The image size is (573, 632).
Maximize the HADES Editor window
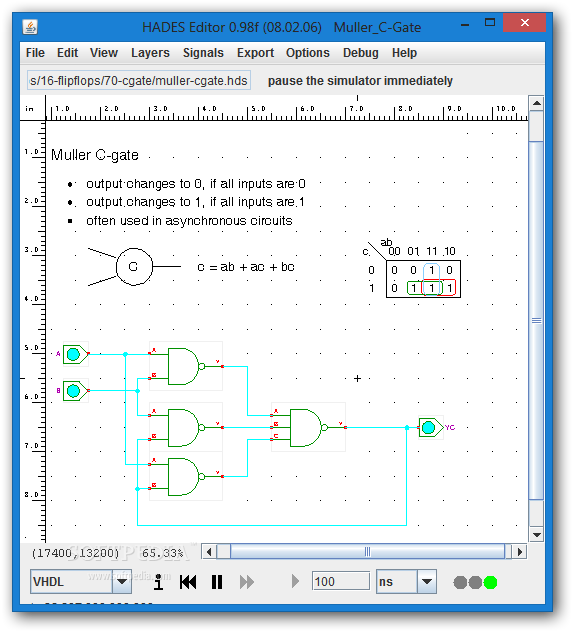click(490, 23)
